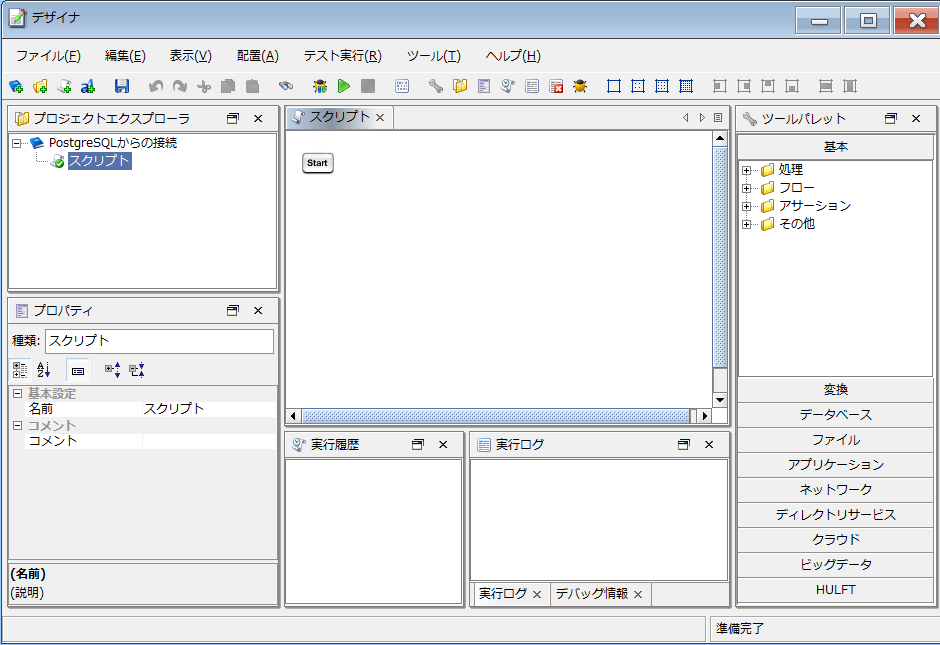Open the tab list dropdown in the script editor
The image size is (940, 645).
pos(718,117)
